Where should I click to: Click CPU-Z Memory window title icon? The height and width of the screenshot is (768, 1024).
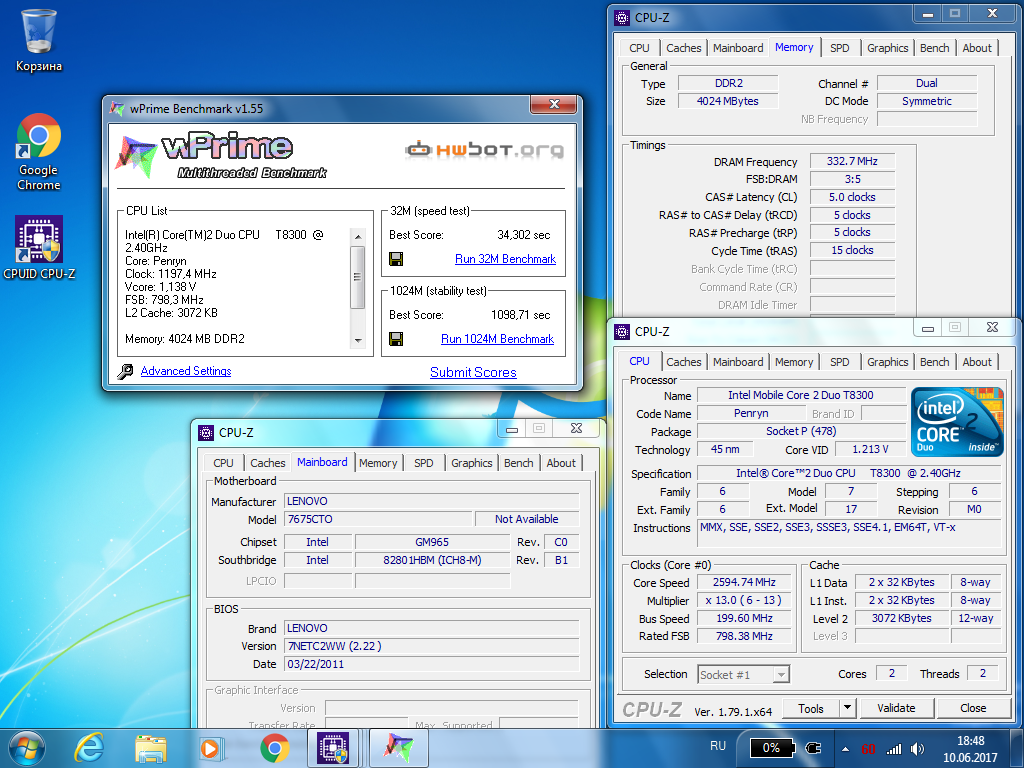pos(622,18)
